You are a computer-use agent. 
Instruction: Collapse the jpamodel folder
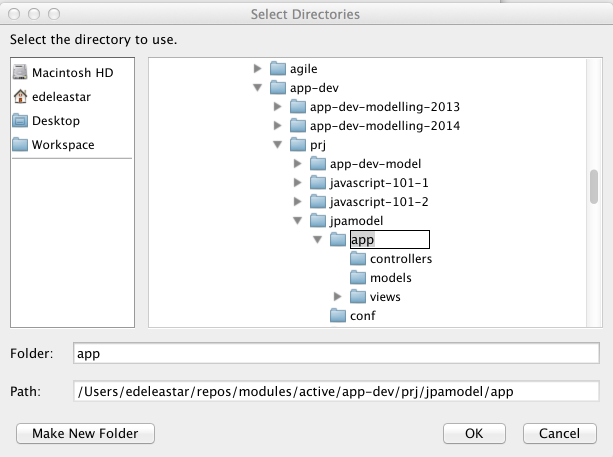tap(298, 220)
